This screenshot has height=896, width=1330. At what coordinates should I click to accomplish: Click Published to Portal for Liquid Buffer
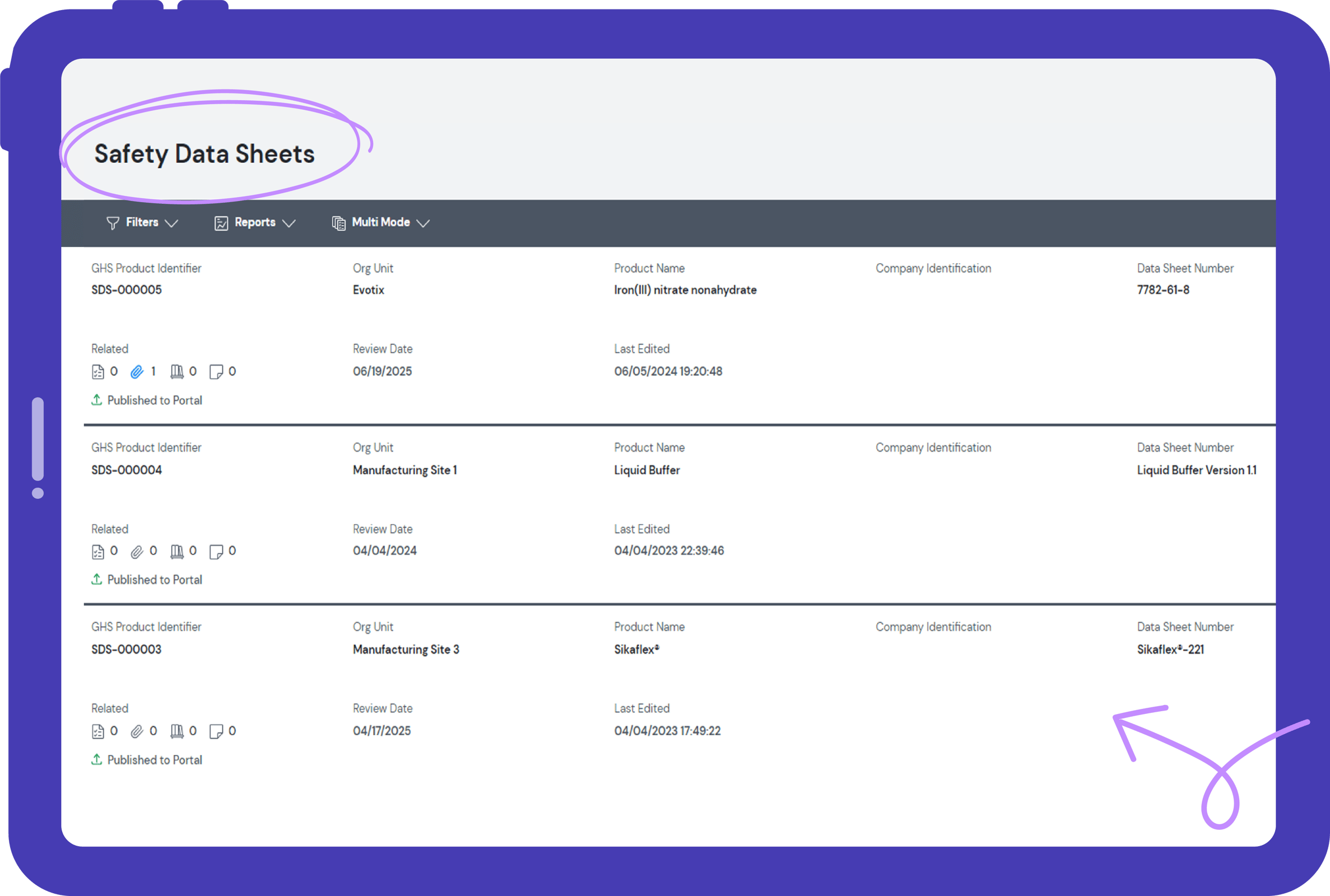click(155, 580)
